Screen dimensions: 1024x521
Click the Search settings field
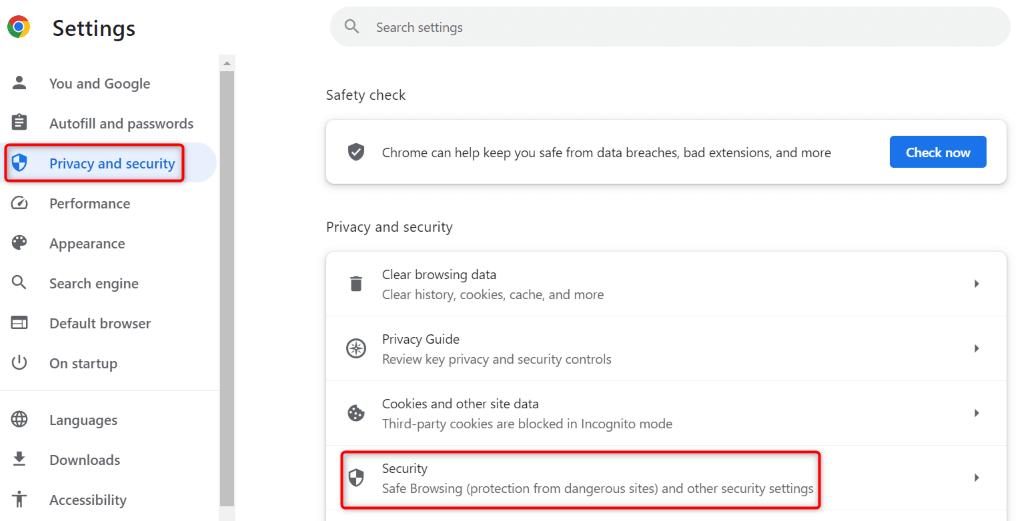tap(670, 27)
